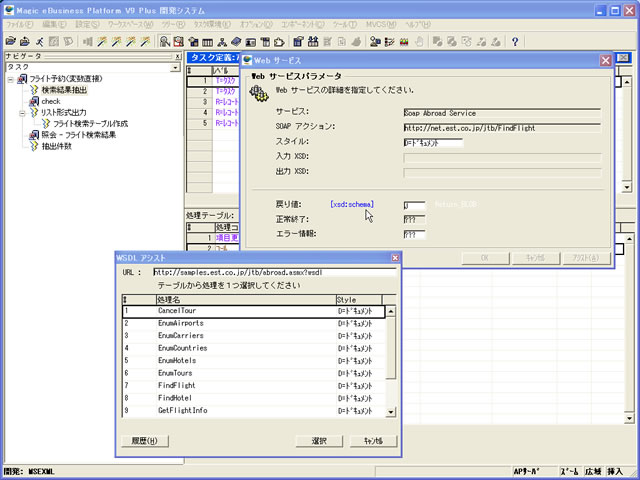
Task: Click the open folder icon in the toolbar
Action: (x=11, y=41)
